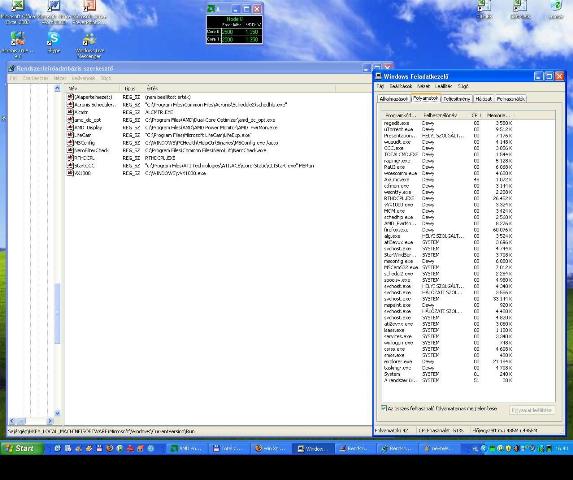Click registry tree scrollbar up arrow
573x480 pixels.
pos(57,89)
